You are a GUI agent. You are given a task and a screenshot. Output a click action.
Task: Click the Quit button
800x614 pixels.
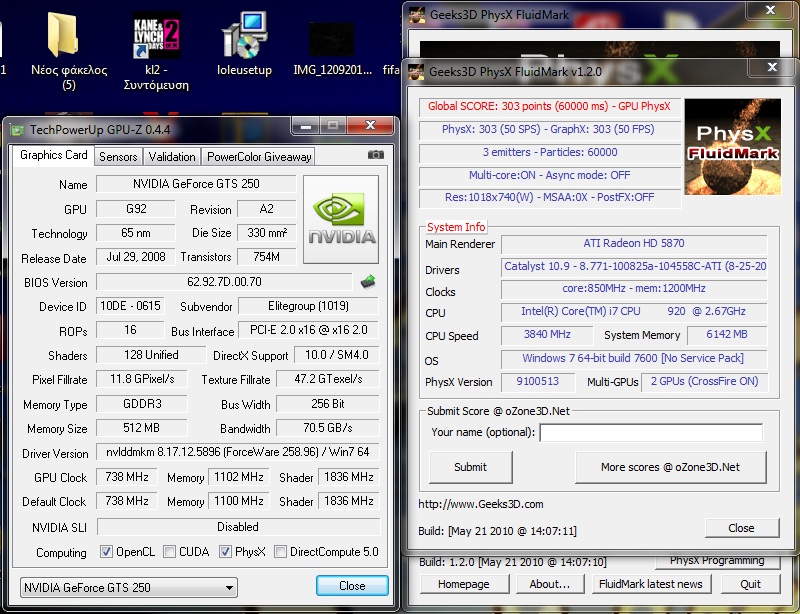tap(751, 584)
